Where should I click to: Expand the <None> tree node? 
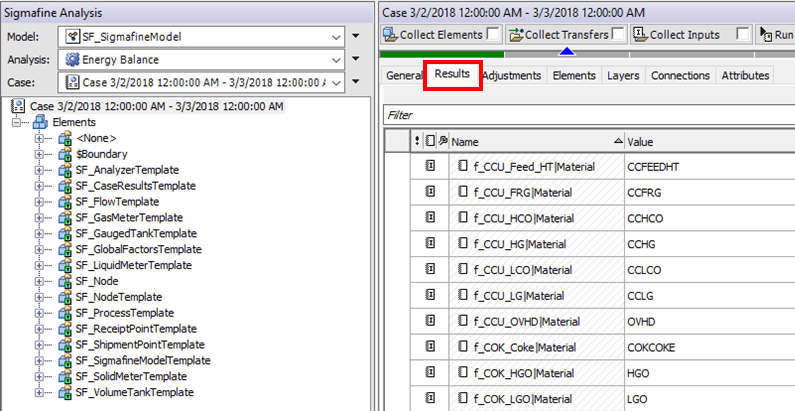39,138
